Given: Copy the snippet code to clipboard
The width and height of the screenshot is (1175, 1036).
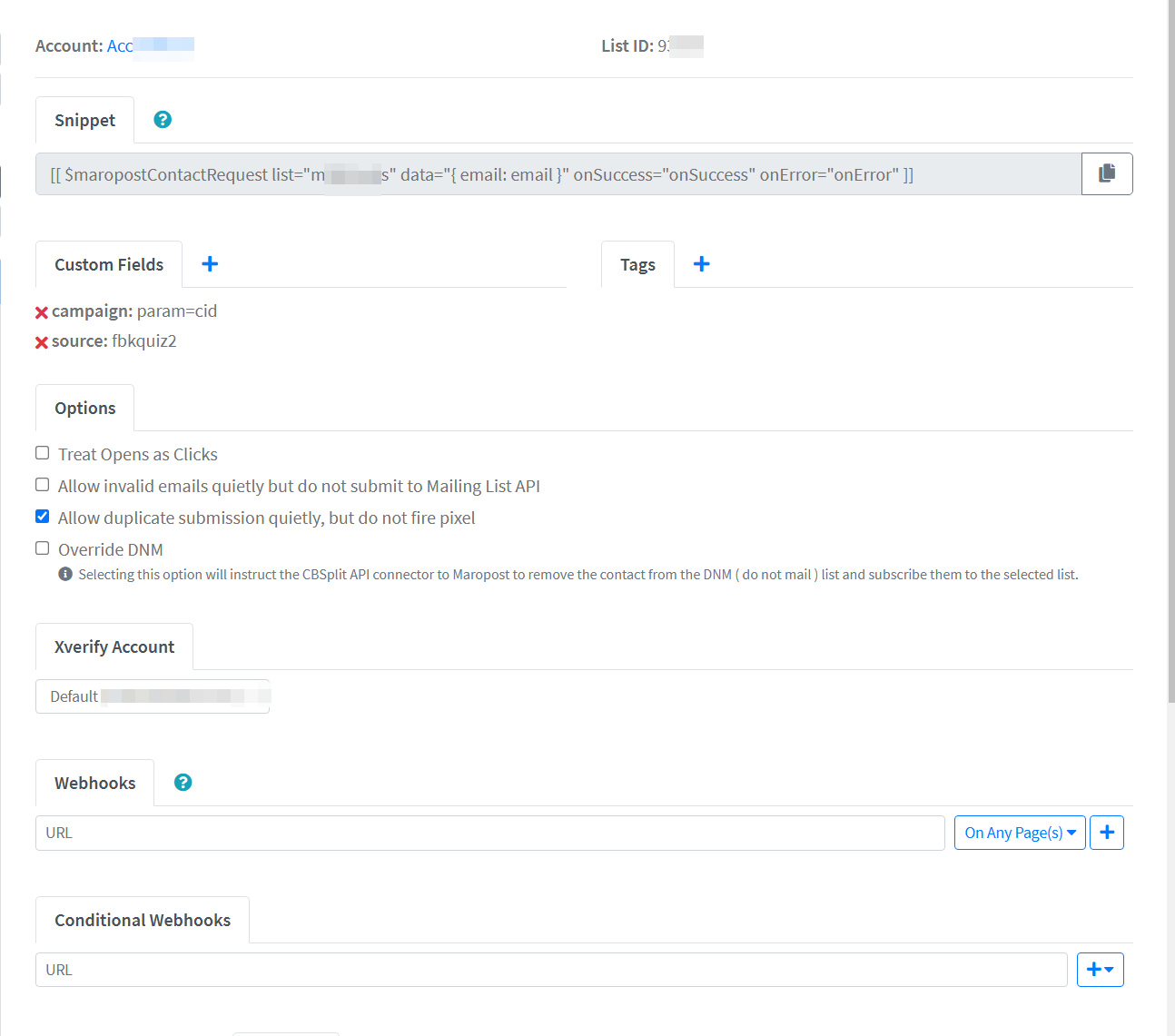Looking at the screenshot, I should click(x=1106, y=173).
